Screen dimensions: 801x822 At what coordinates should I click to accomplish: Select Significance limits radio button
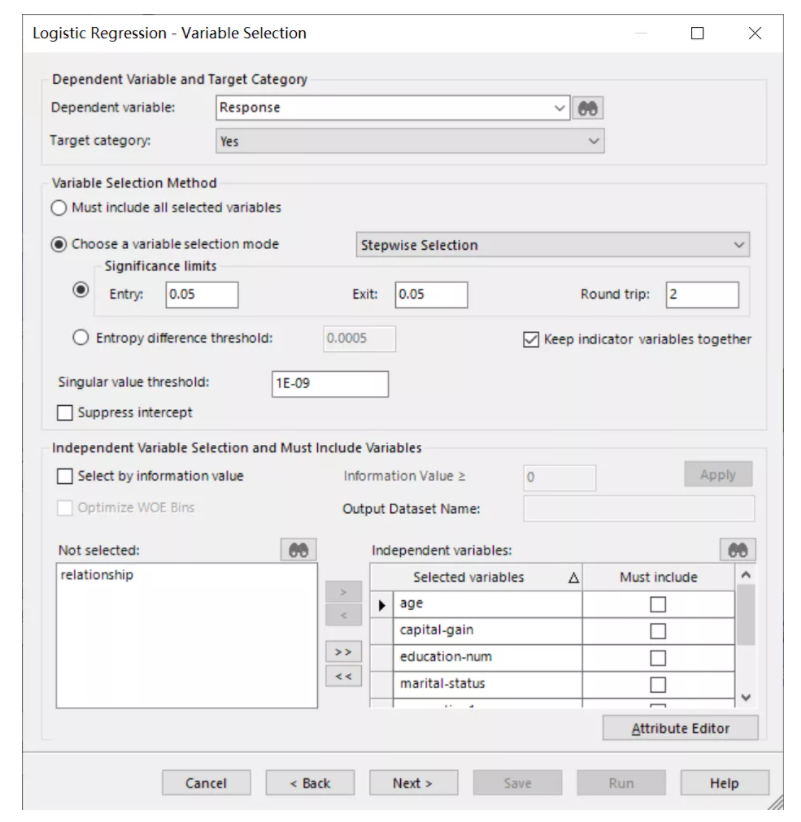(81, 289)
